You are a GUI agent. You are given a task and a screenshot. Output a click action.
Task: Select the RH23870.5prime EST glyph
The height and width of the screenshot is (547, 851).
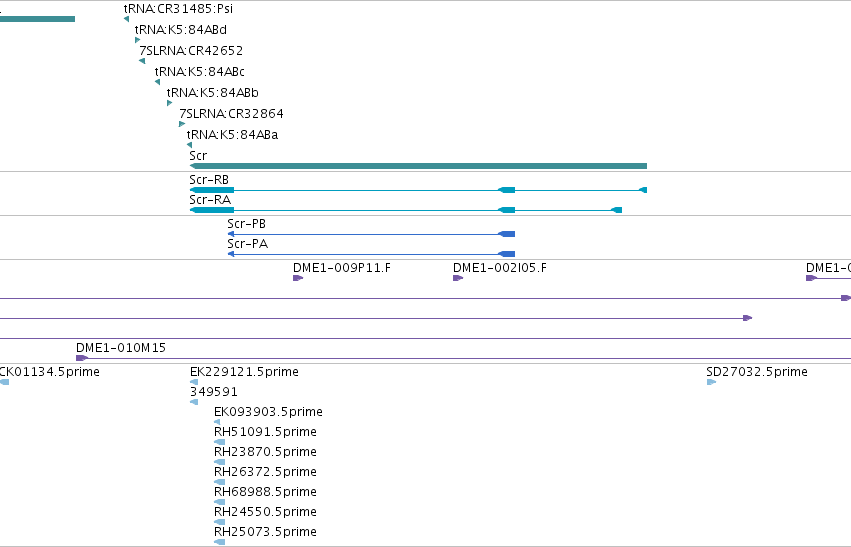[219, 462]
